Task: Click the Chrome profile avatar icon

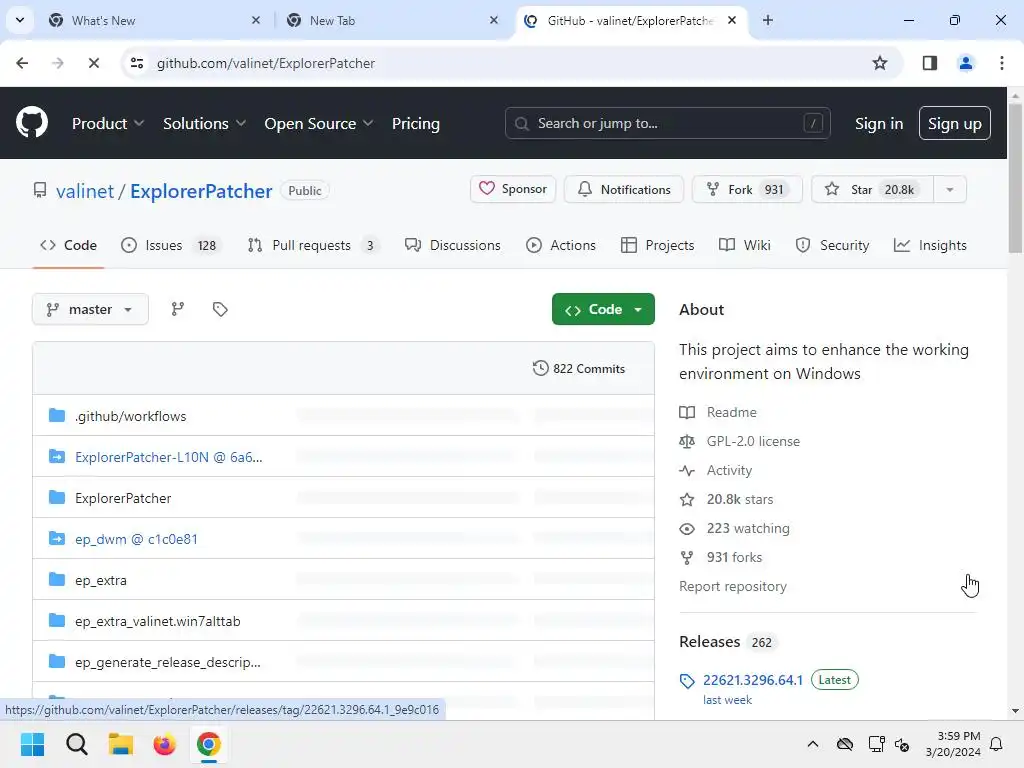Action: tap(966, 63)
